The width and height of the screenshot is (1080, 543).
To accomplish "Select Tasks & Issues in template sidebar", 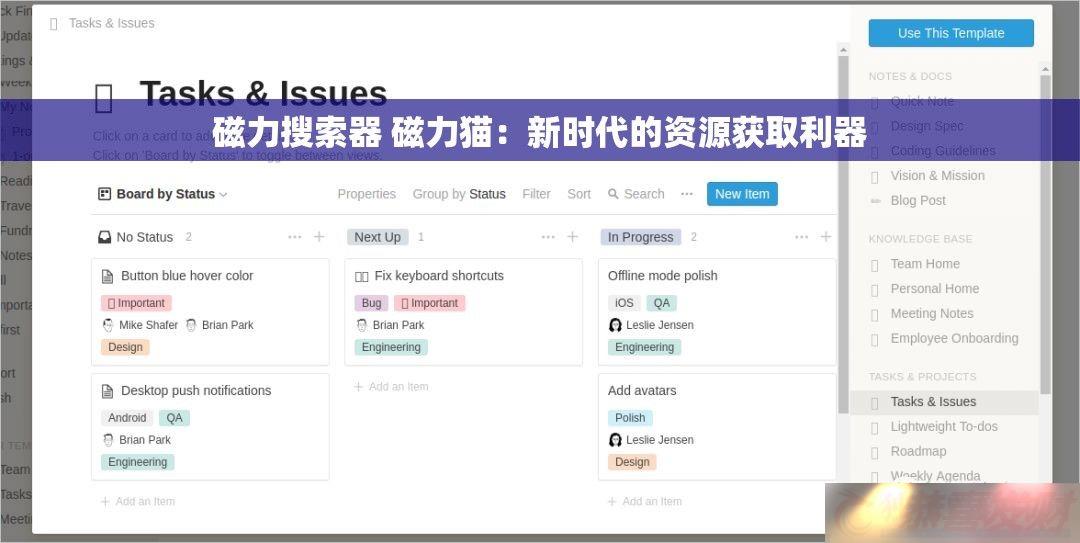I will coord(944,402).
